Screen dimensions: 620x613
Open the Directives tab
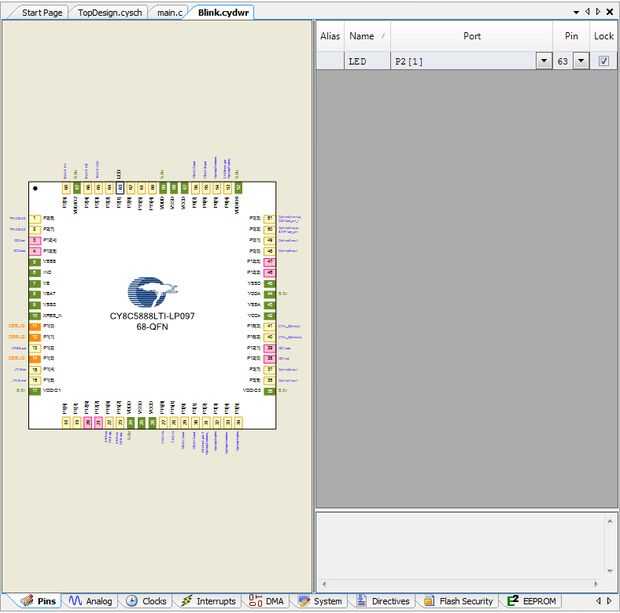click(x=383, y=601)
